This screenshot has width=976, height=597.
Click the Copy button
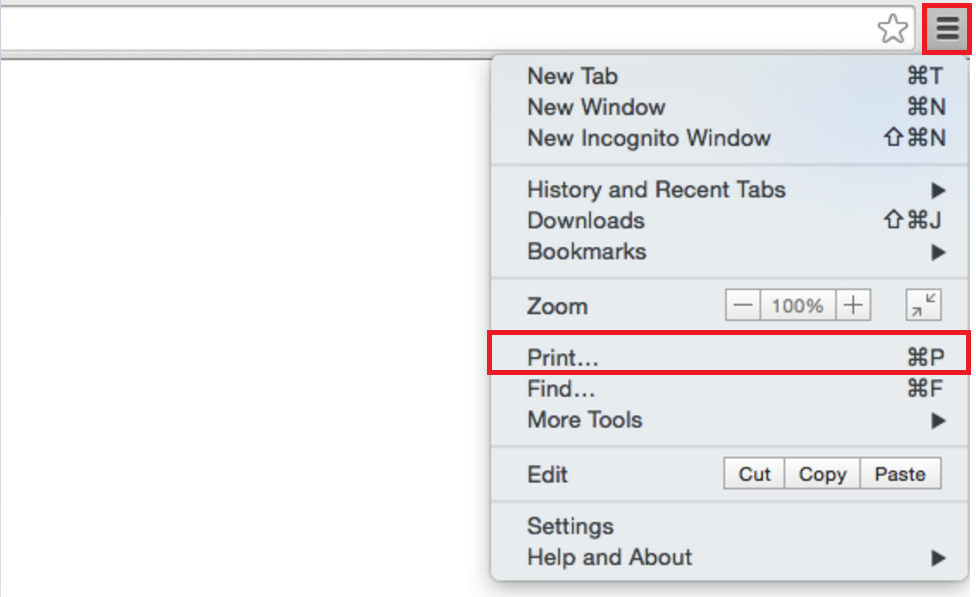pos(822,474)
